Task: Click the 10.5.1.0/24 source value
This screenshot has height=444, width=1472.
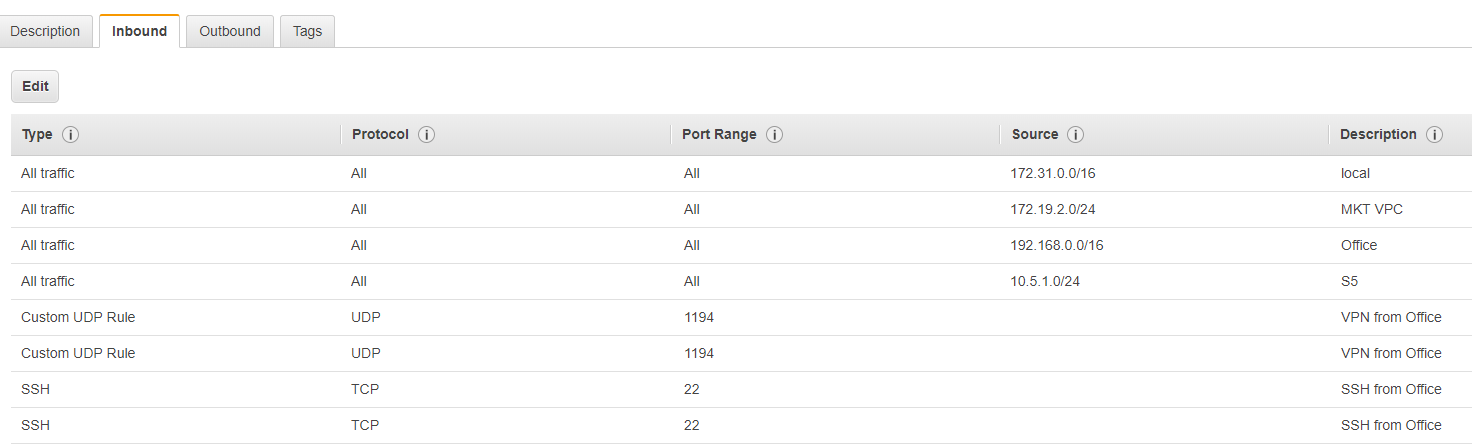Action: [1045, 281]
